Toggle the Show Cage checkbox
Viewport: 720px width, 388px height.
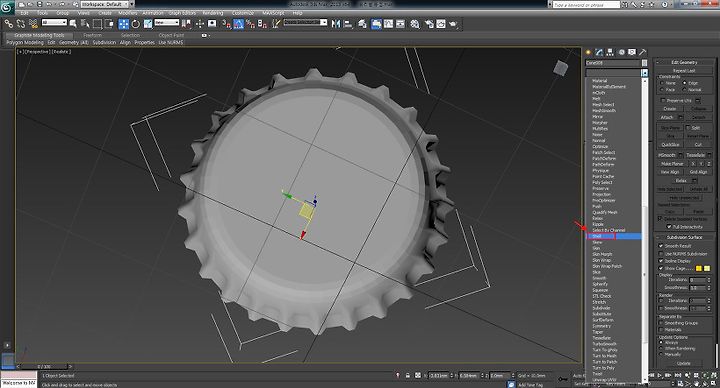coord(661,268)
